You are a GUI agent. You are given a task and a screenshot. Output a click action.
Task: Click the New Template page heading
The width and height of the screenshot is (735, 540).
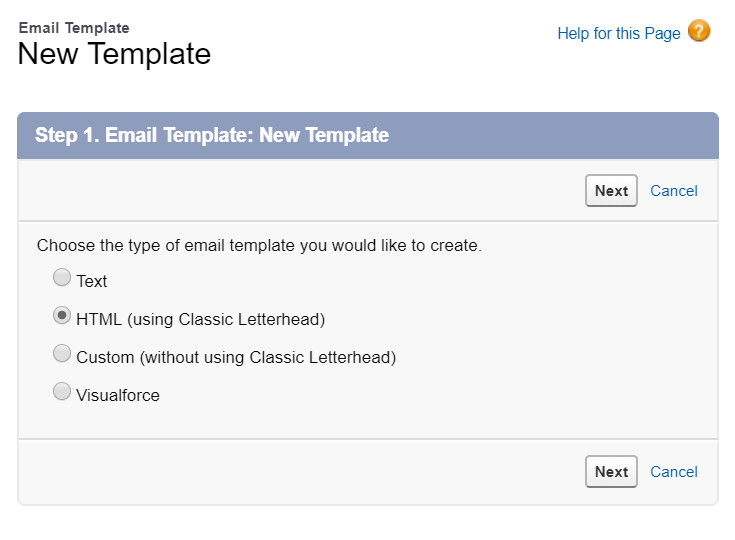click(x=114, y=54)
